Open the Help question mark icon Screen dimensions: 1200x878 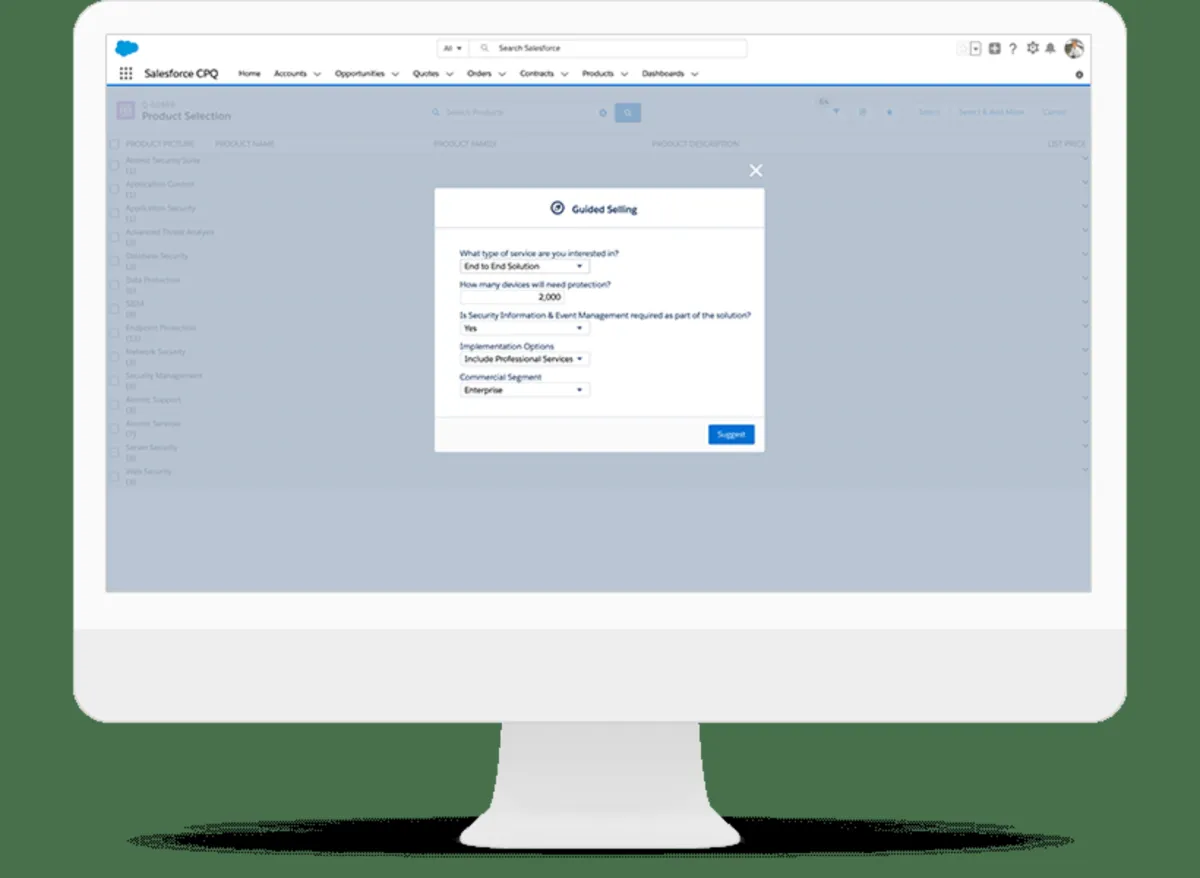pyautogui.click(x=1013, y=48)
